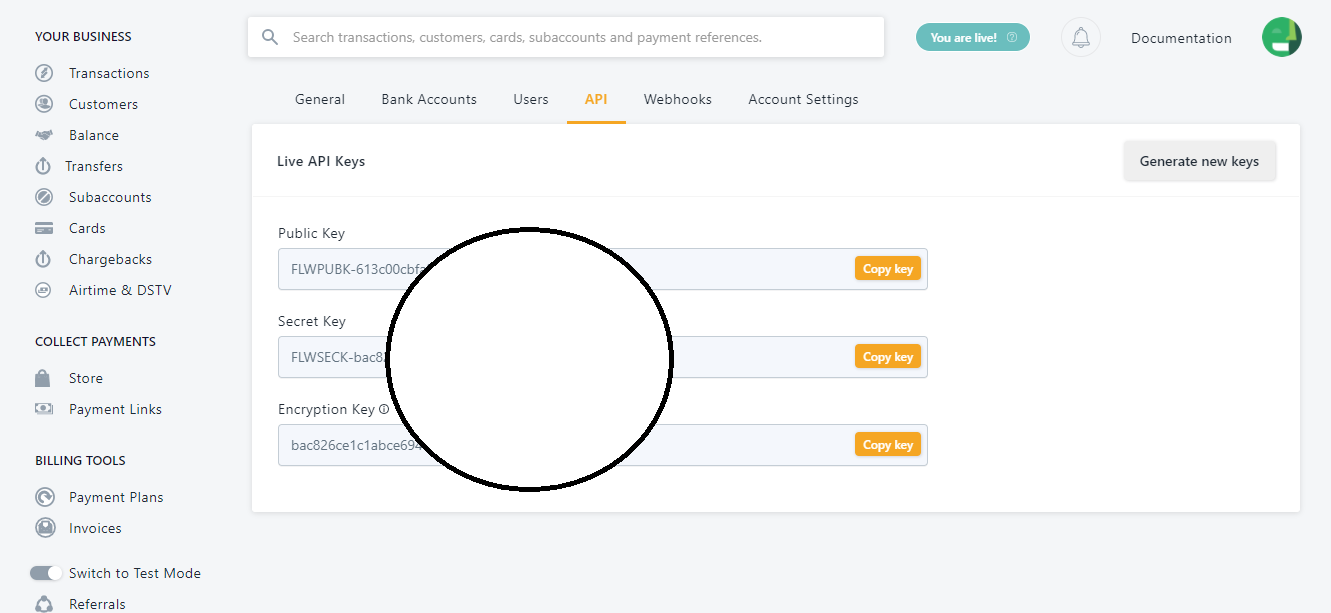The height and width of the screenshot is (613, 1331).
Task: Go to Invoices page
Action: coord(95,528)
